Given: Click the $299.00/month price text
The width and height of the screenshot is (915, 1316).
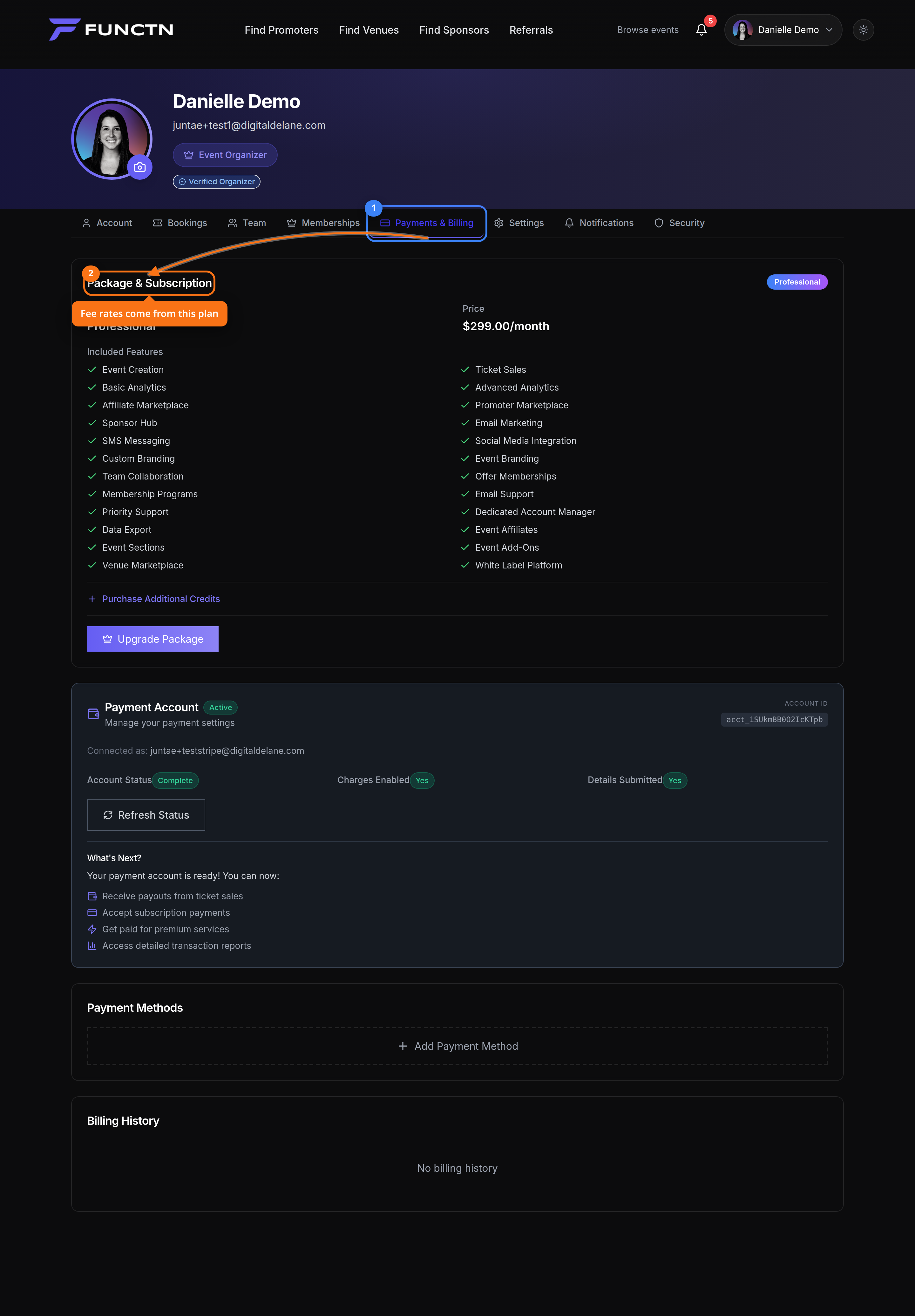Looking at the screenshot, I should coord(506,326).
